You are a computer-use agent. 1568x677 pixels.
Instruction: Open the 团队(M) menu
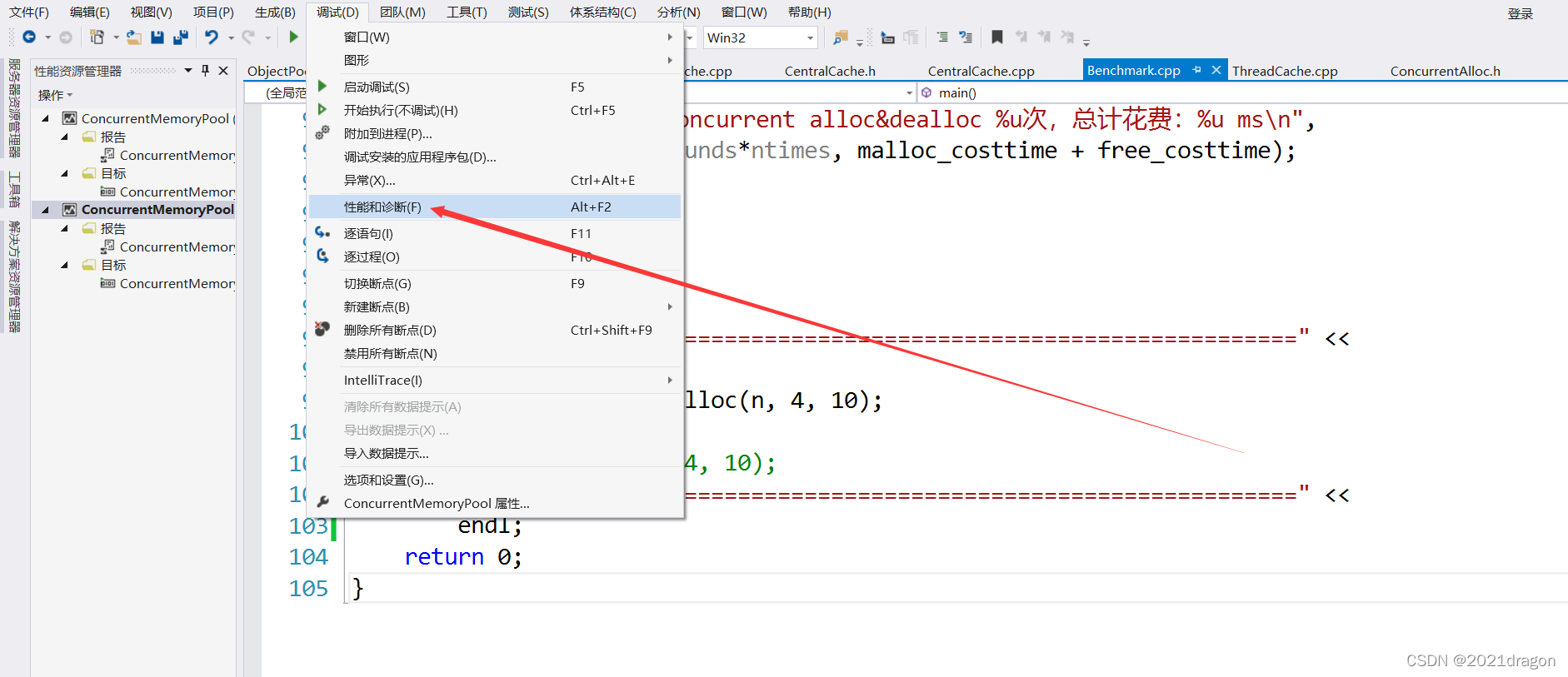(x=402, y=12)
